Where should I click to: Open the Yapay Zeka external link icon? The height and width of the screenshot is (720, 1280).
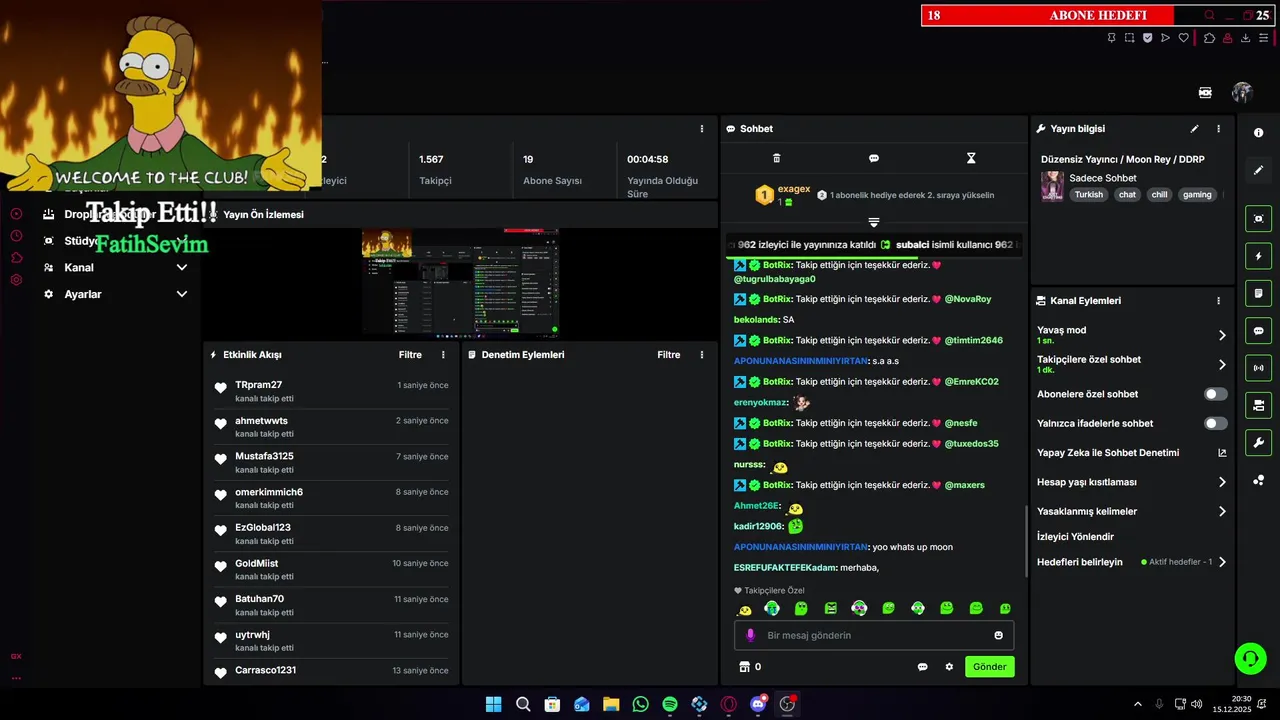[x=1222, y=453]
